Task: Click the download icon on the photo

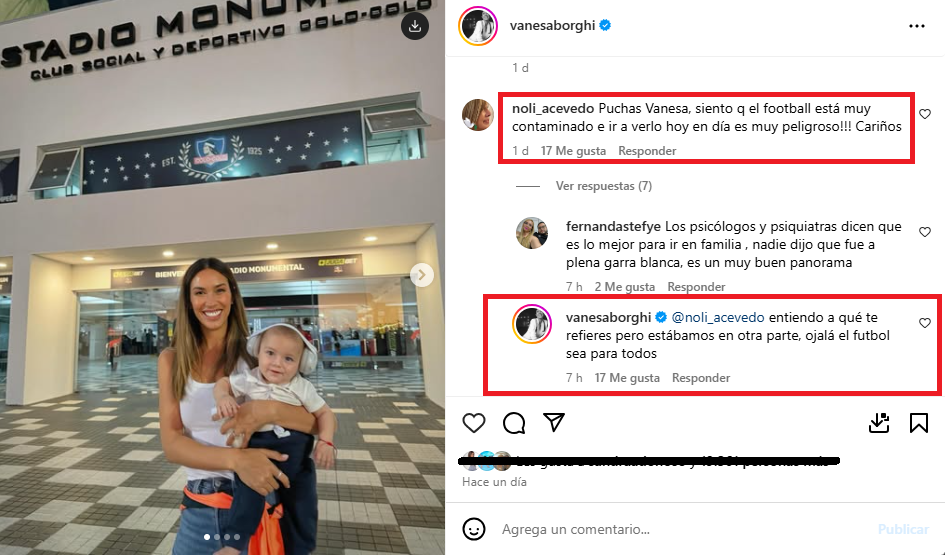Action: (415, 27)
